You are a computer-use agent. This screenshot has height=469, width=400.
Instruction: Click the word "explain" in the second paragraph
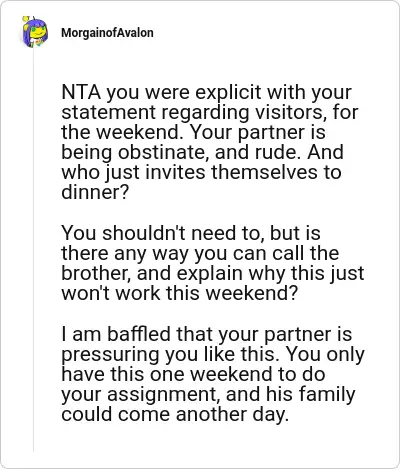210,274
